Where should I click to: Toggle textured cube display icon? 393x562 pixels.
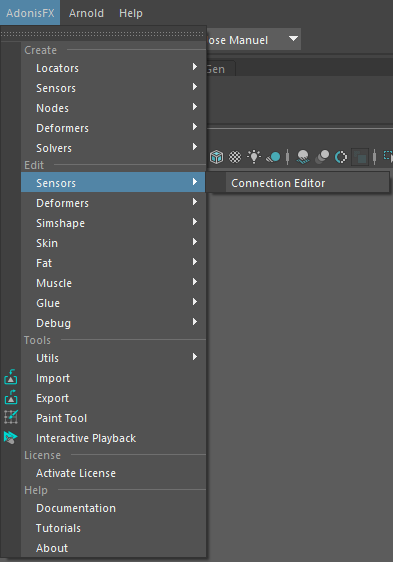click(x=217, y=157)
